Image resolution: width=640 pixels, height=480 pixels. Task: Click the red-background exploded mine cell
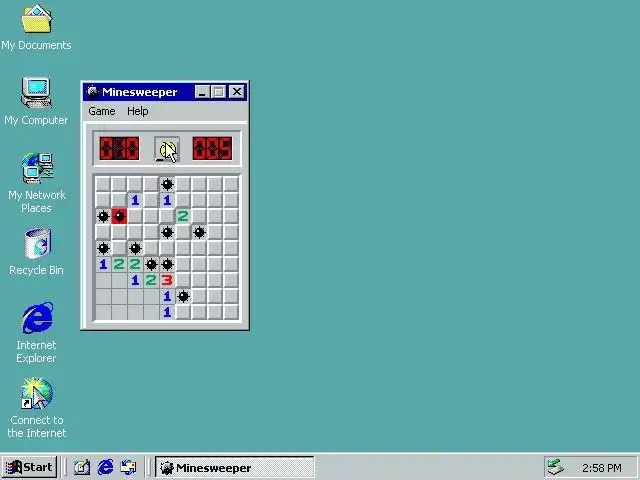119,216
